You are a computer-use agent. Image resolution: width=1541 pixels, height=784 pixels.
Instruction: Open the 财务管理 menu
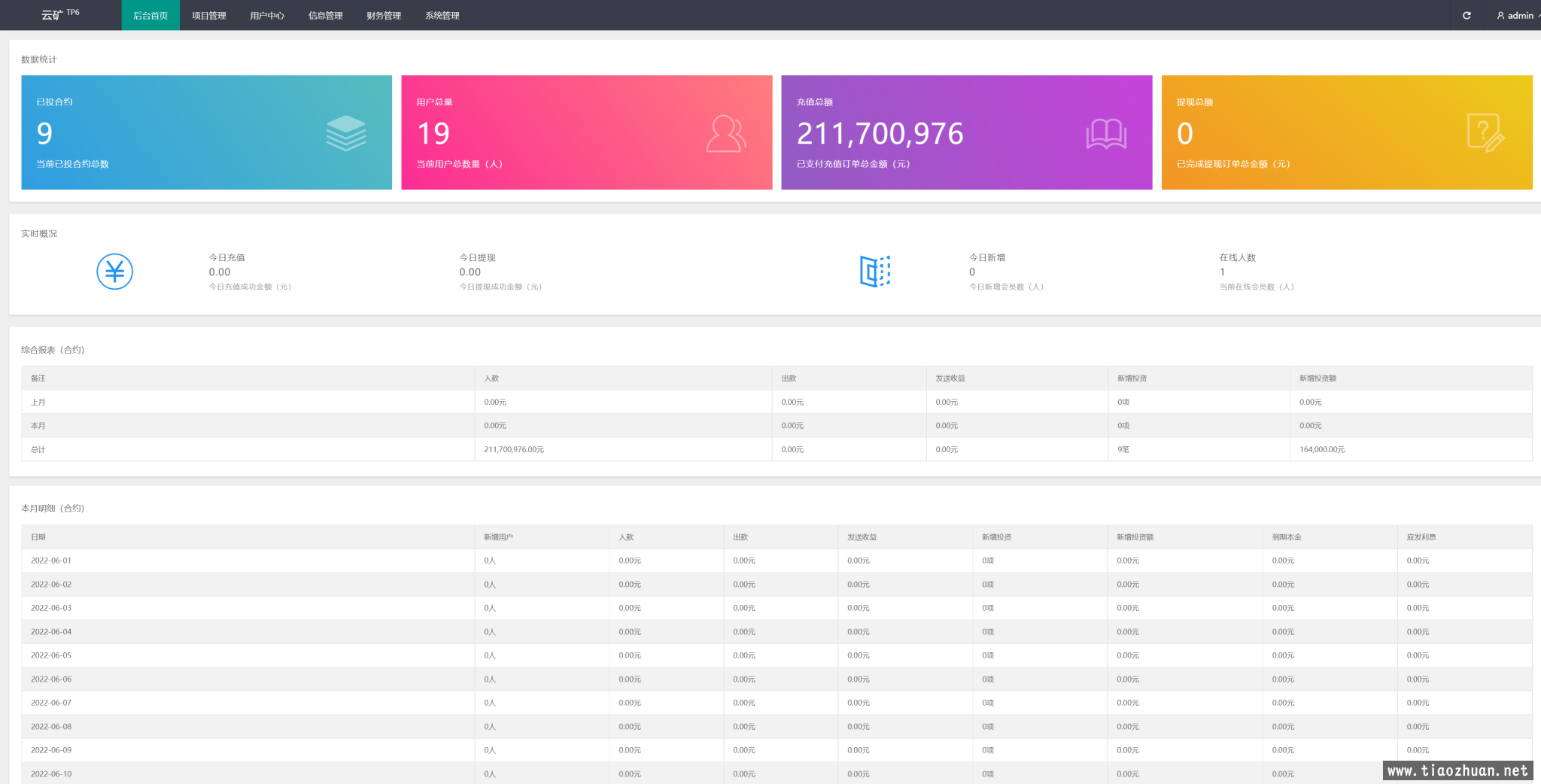pos(384,15)
